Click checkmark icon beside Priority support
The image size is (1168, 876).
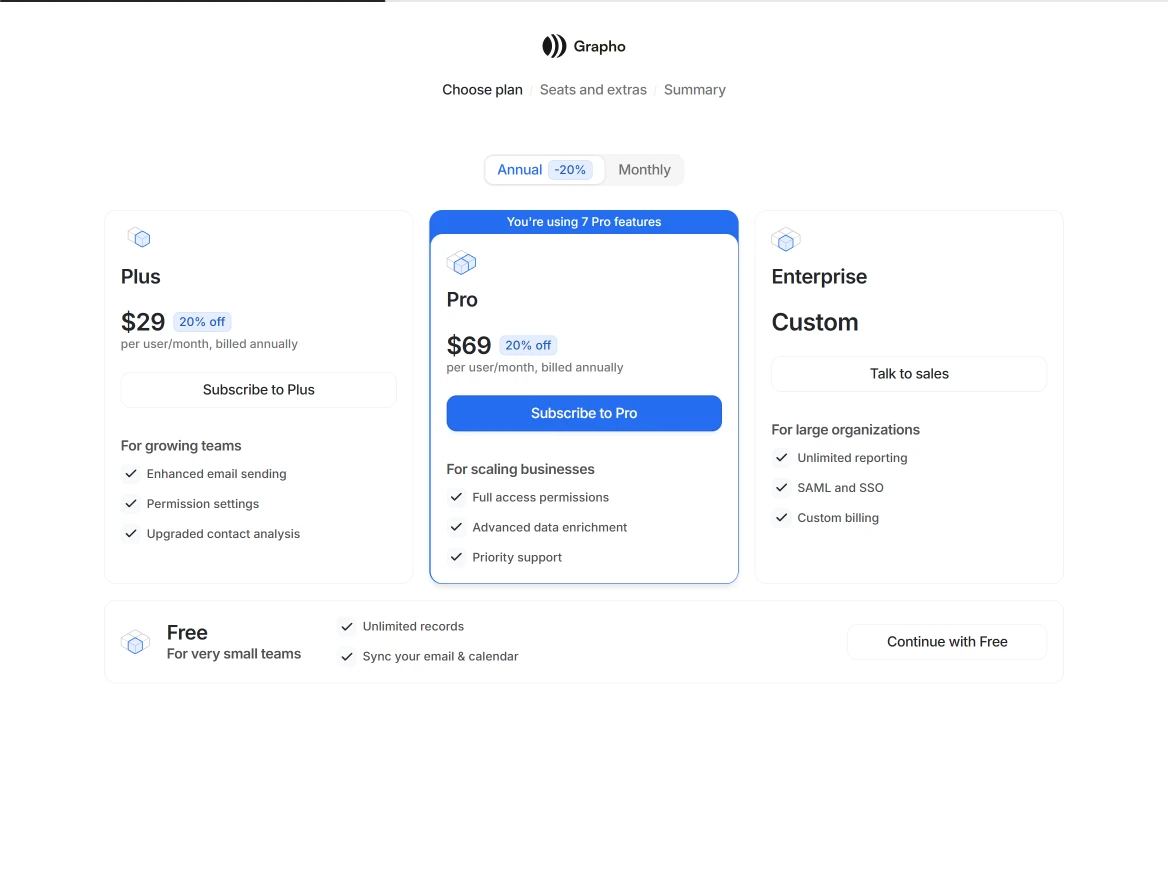coord(456,557)
